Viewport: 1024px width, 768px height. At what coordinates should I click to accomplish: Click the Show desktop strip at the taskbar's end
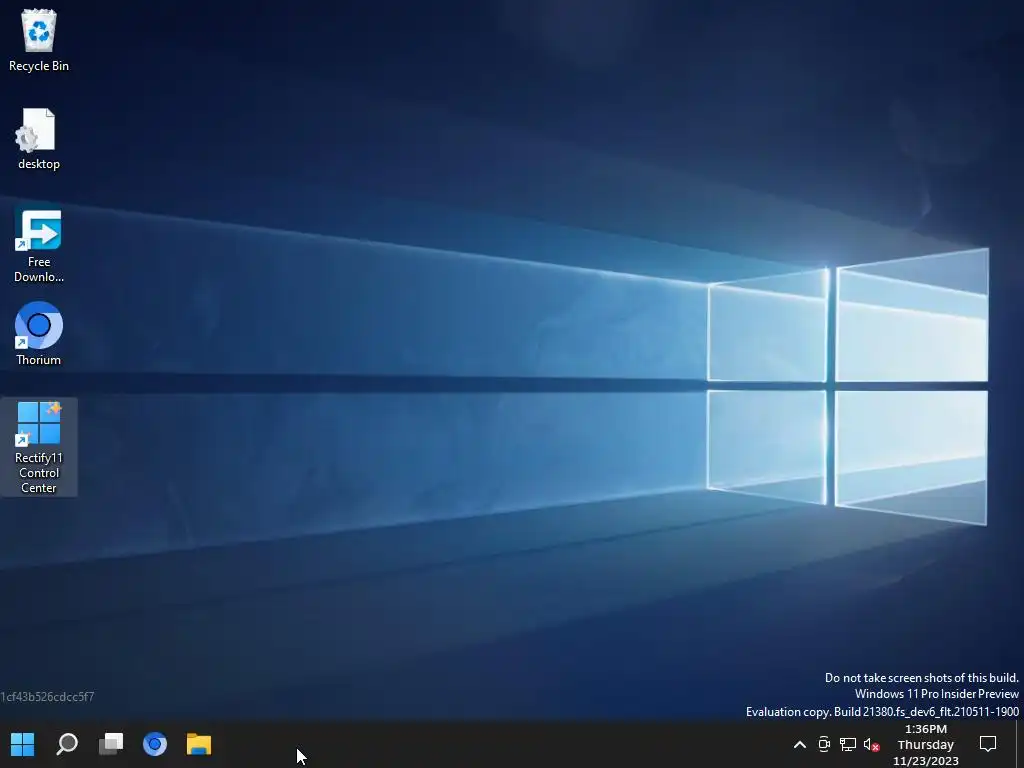point(1020,744)
